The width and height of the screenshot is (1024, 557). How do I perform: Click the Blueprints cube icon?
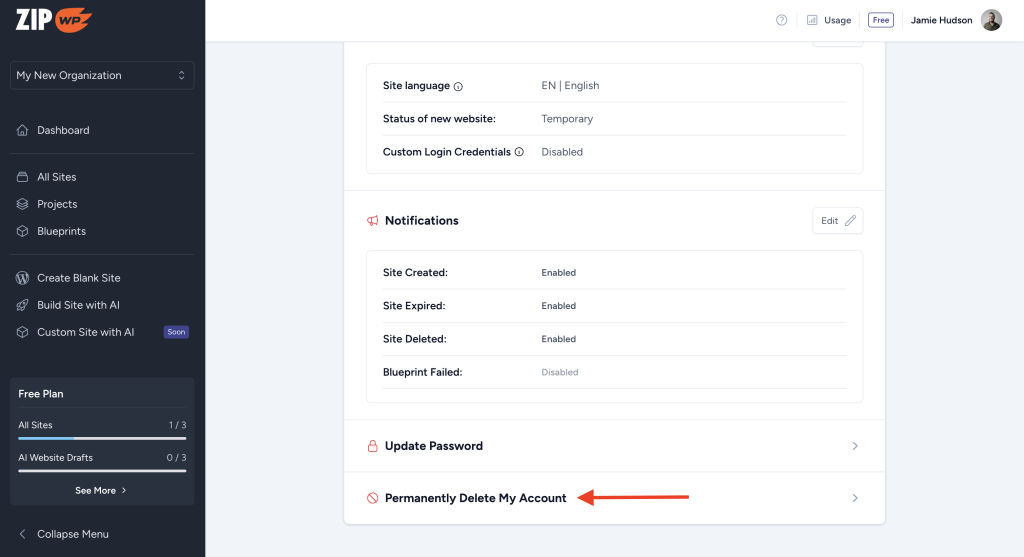[x=23, y=231]
